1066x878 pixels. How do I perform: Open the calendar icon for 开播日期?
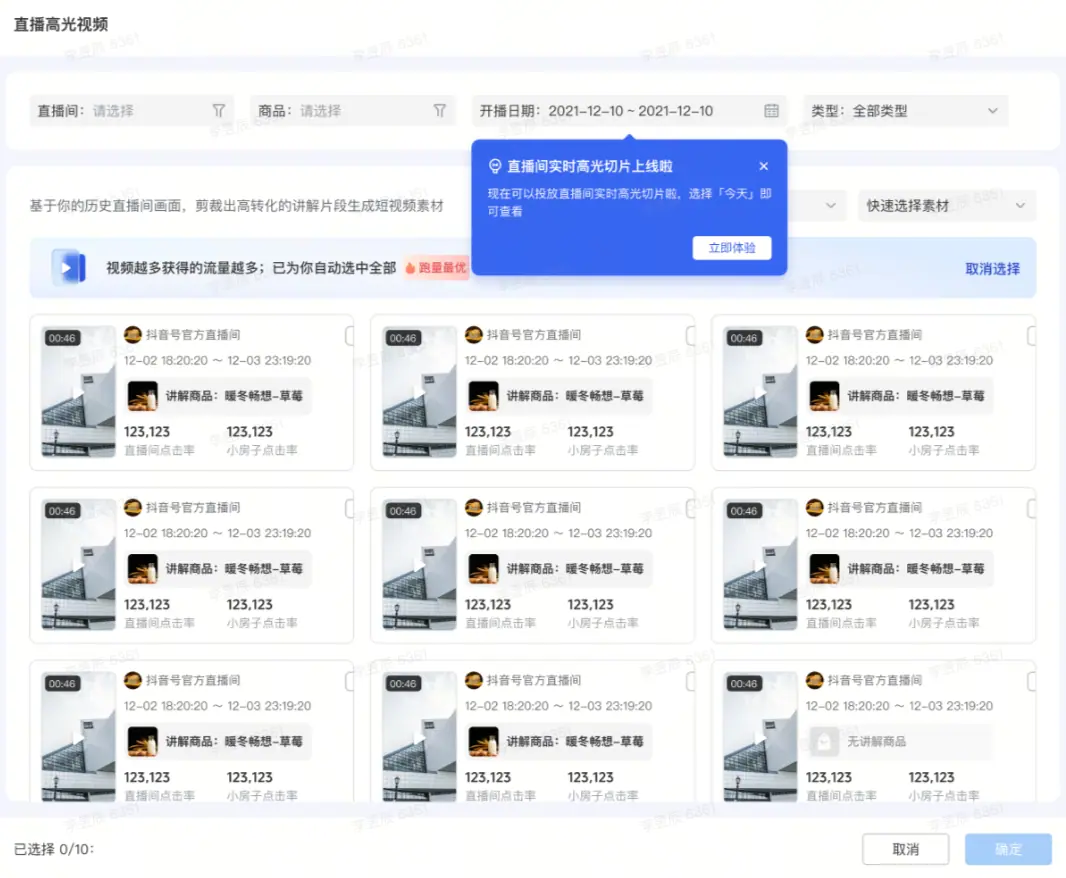tap(771, 110)
